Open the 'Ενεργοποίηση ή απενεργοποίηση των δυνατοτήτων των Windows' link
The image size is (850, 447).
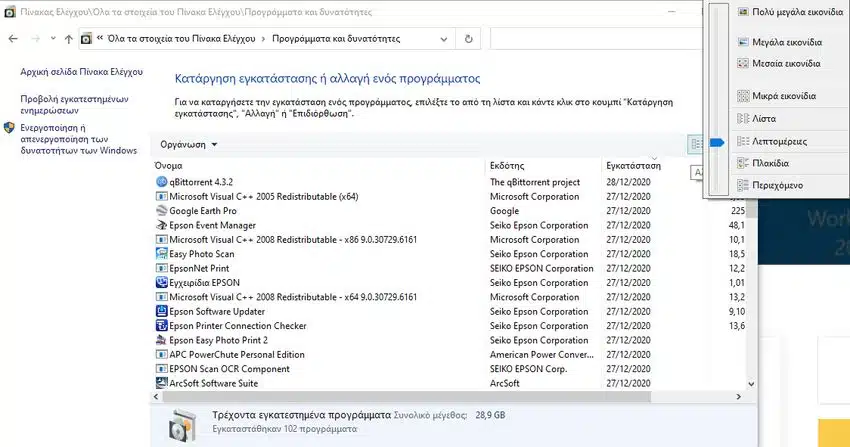79,139
